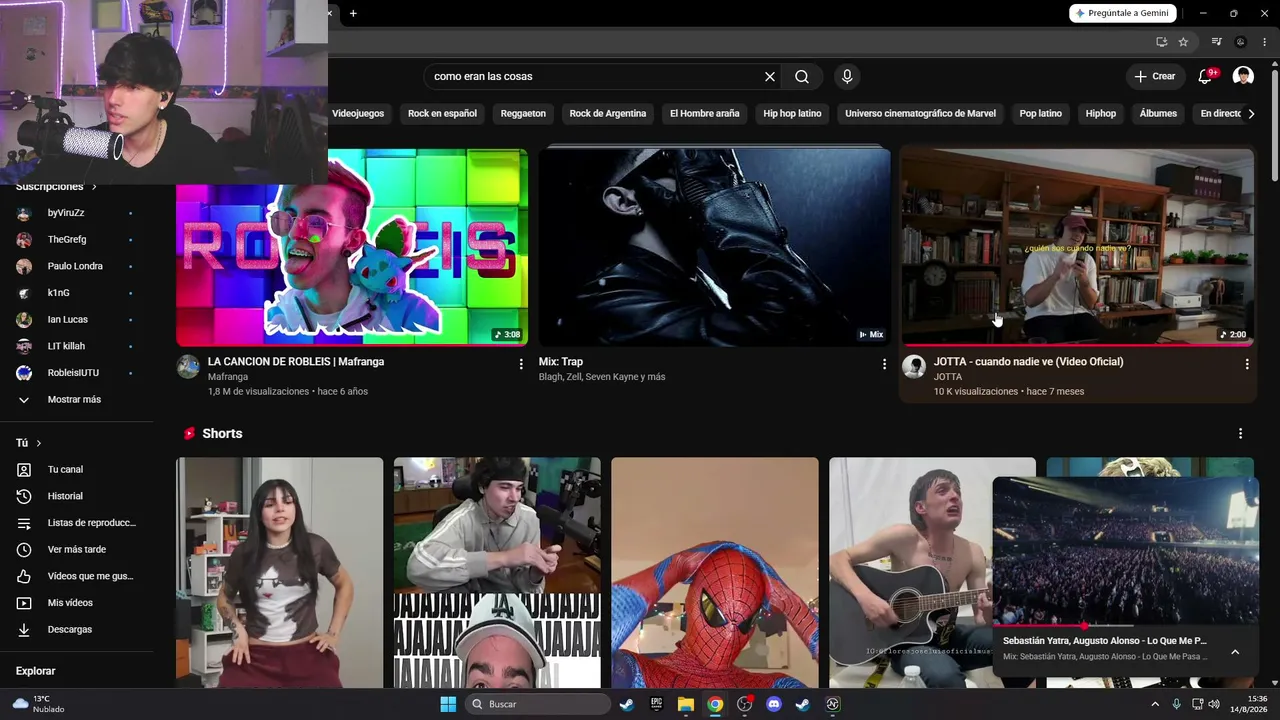Screen dimensions: 1280x720
Task: Open the YouTube account avatar menu
Action: (1243, 77)
